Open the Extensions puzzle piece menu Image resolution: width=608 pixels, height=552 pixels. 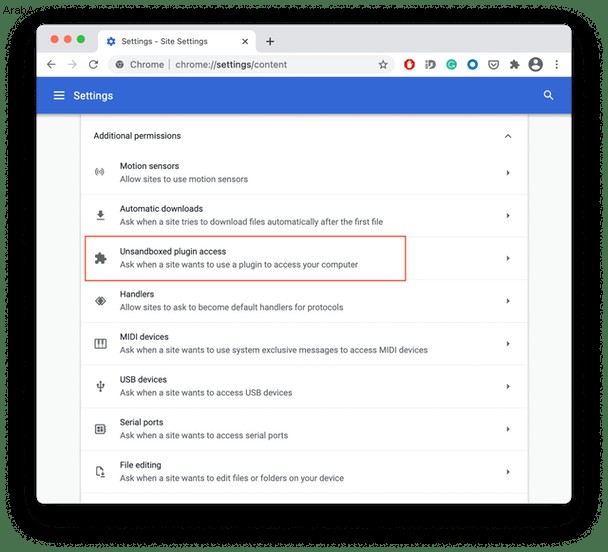[514, 64]
